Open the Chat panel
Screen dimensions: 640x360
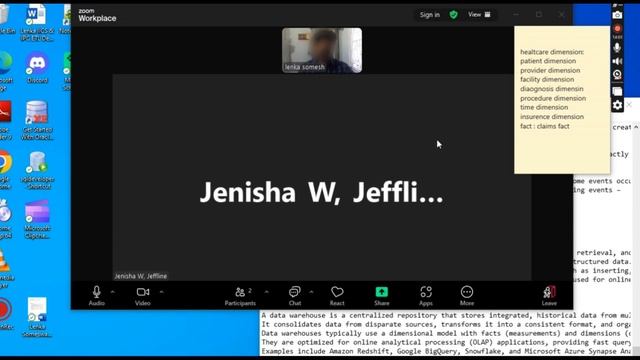click(x=295, y=296)
